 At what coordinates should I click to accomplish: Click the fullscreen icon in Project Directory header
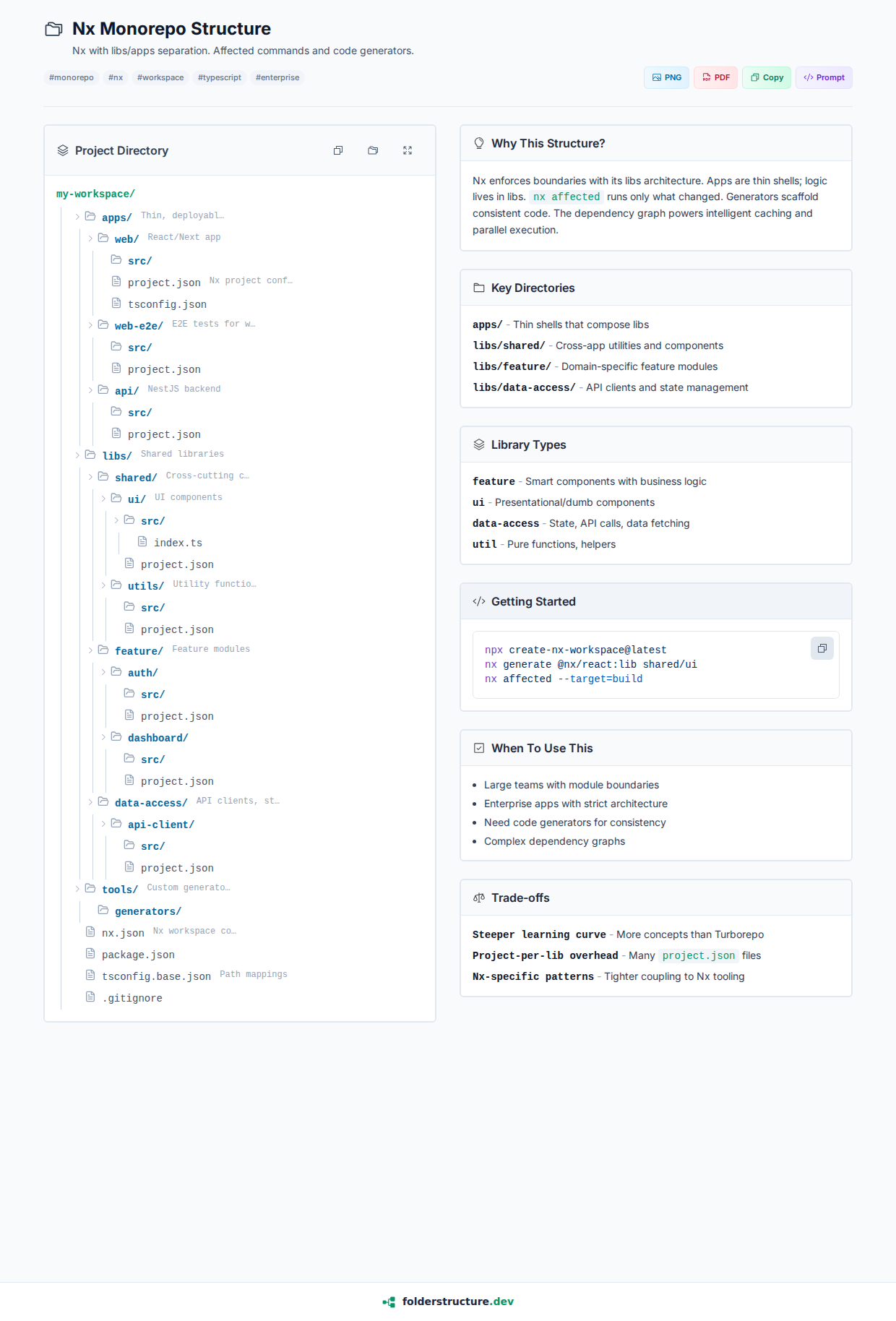(408, 150)
